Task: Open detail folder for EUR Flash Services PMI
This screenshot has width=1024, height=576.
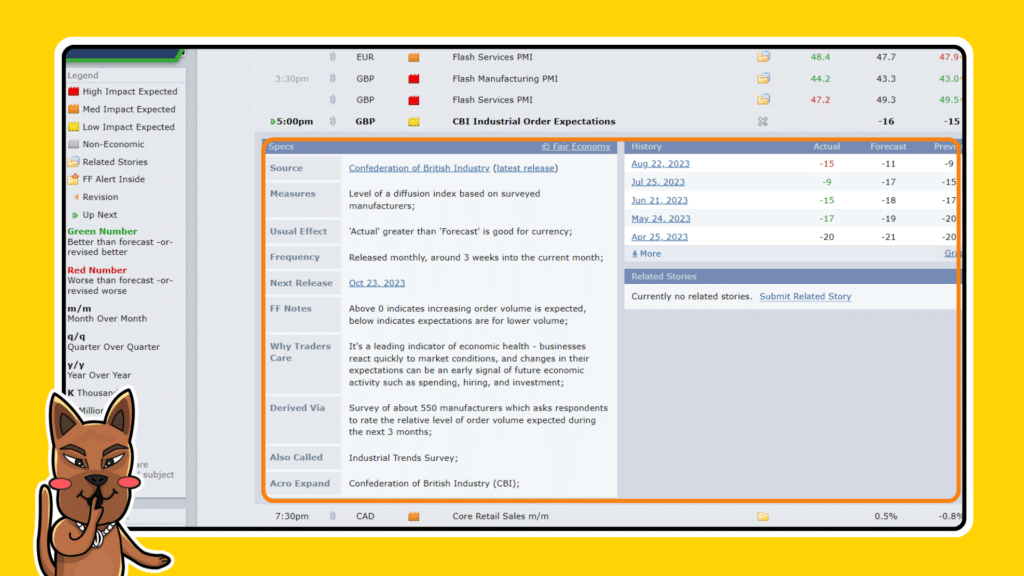Action: [763, 57]
